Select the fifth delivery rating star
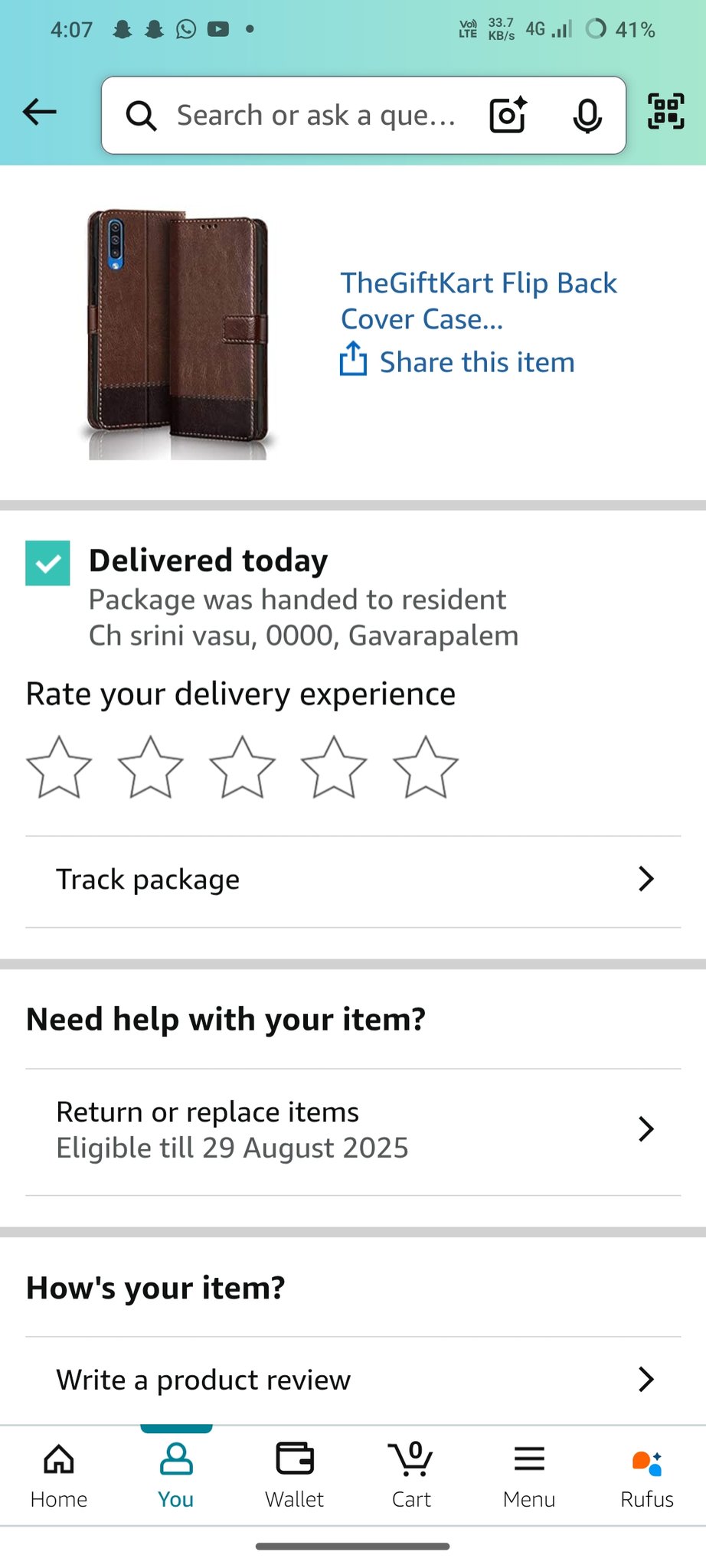Image resolution: width=706 pixels, height=1568 pixels. tap(425, 767)
